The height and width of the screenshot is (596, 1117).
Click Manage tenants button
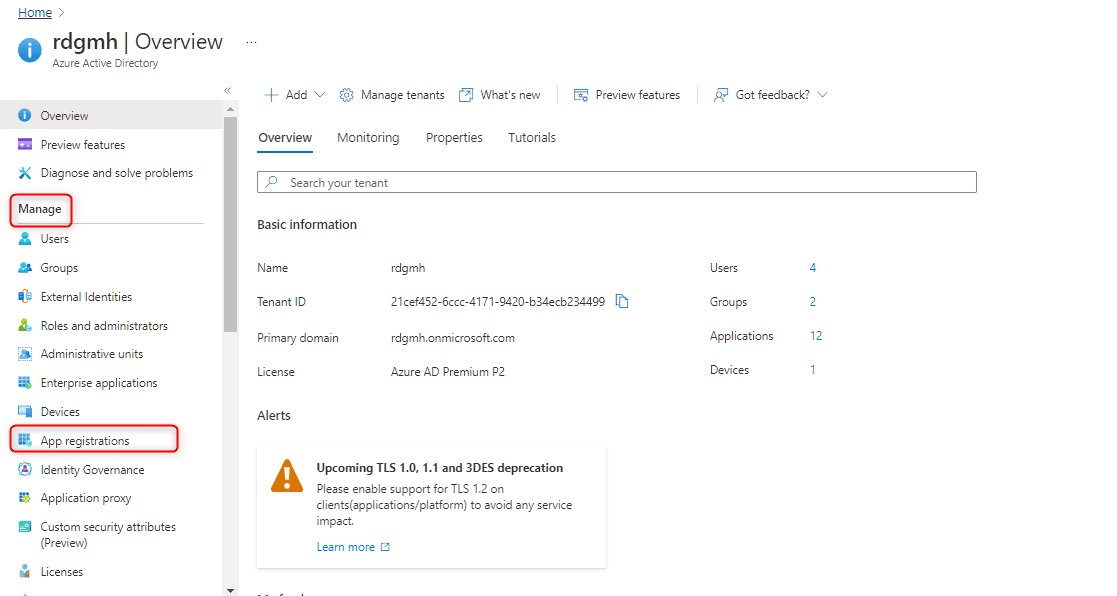click(392, 95)
